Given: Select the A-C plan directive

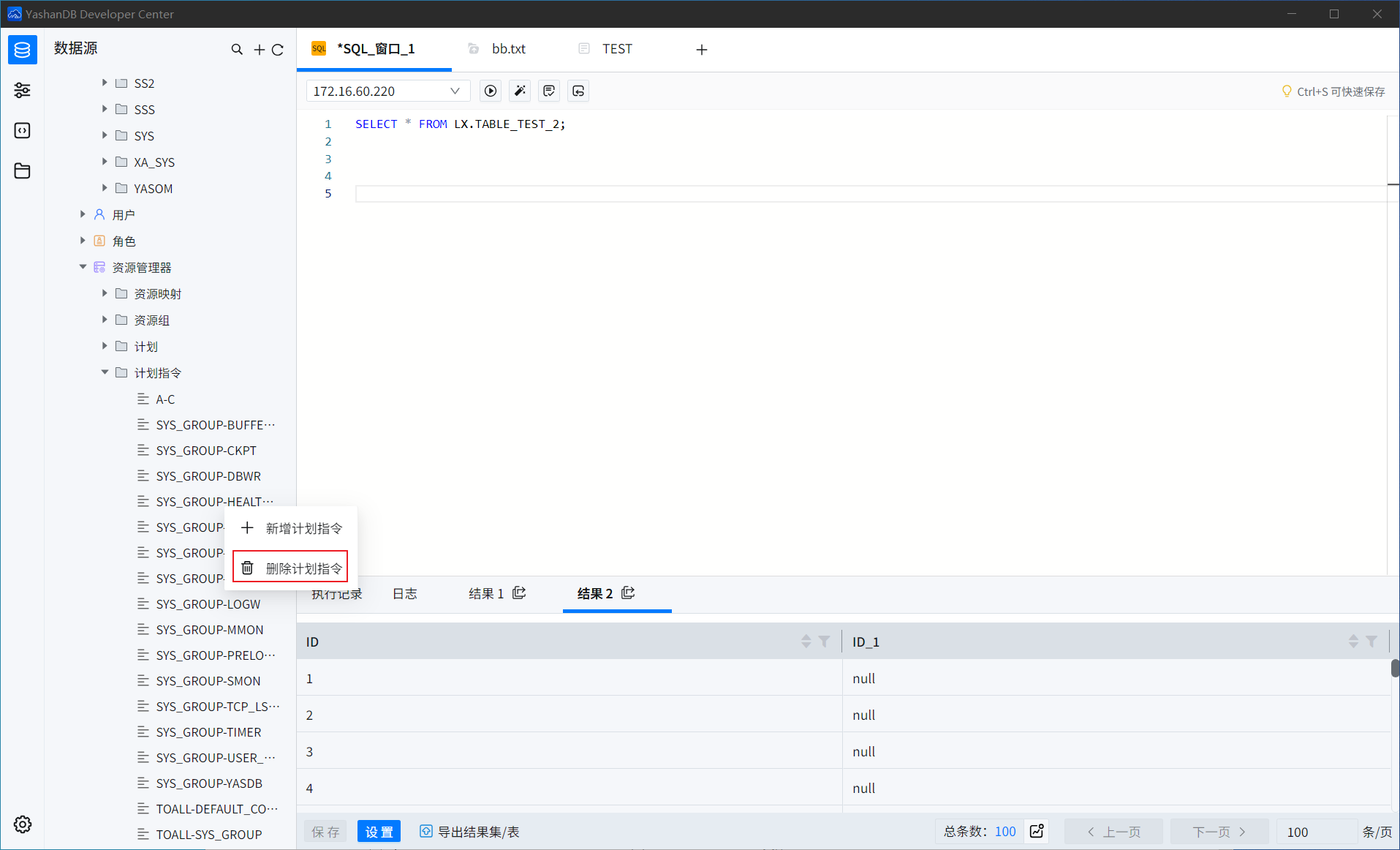Looking at the screenshot, I should tap(165, 399).
